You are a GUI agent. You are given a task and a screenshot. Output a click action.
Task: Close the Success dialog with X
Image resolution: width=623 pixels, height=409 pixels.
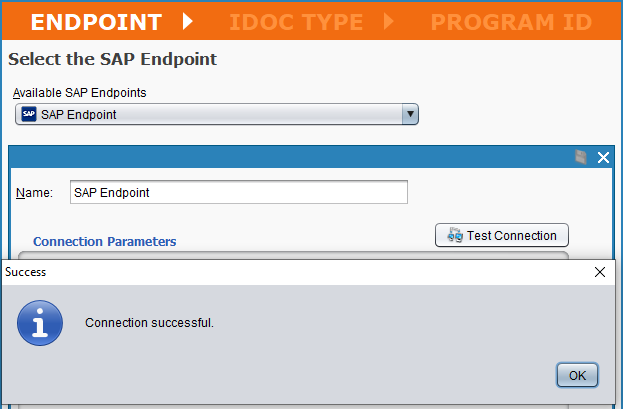[x=600, y=271]
